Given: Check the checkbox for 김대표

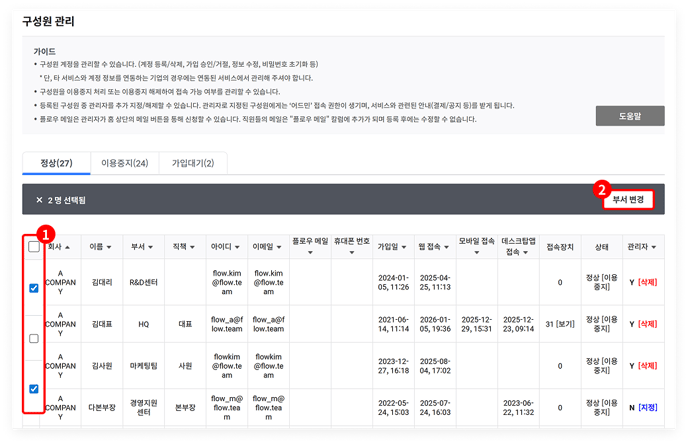Looking at the screenshot, I should click(x=33, y=339).
